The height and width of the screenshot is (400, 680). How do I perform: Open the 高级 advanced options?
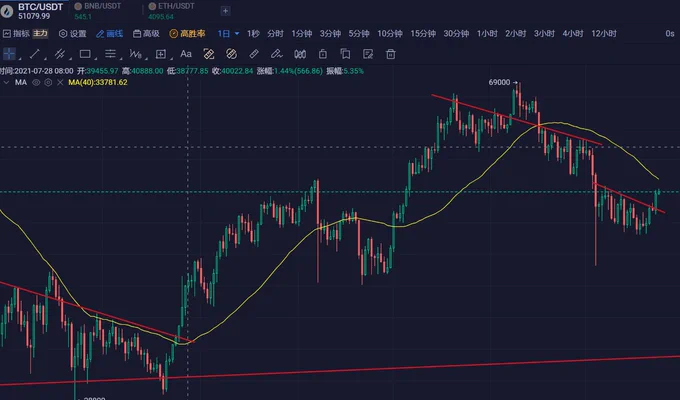[x=146, y=33]
